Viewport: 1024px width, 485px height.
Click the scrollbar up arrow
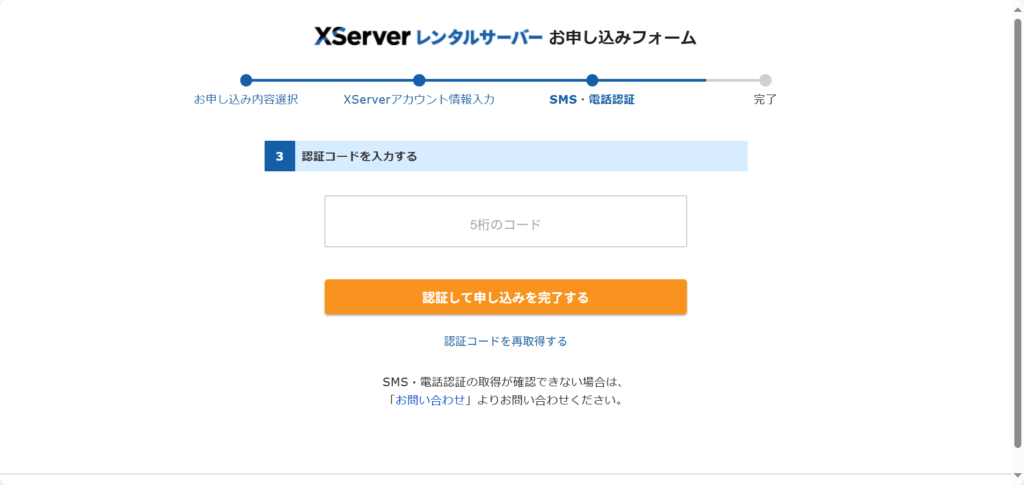coord(1017,7)
